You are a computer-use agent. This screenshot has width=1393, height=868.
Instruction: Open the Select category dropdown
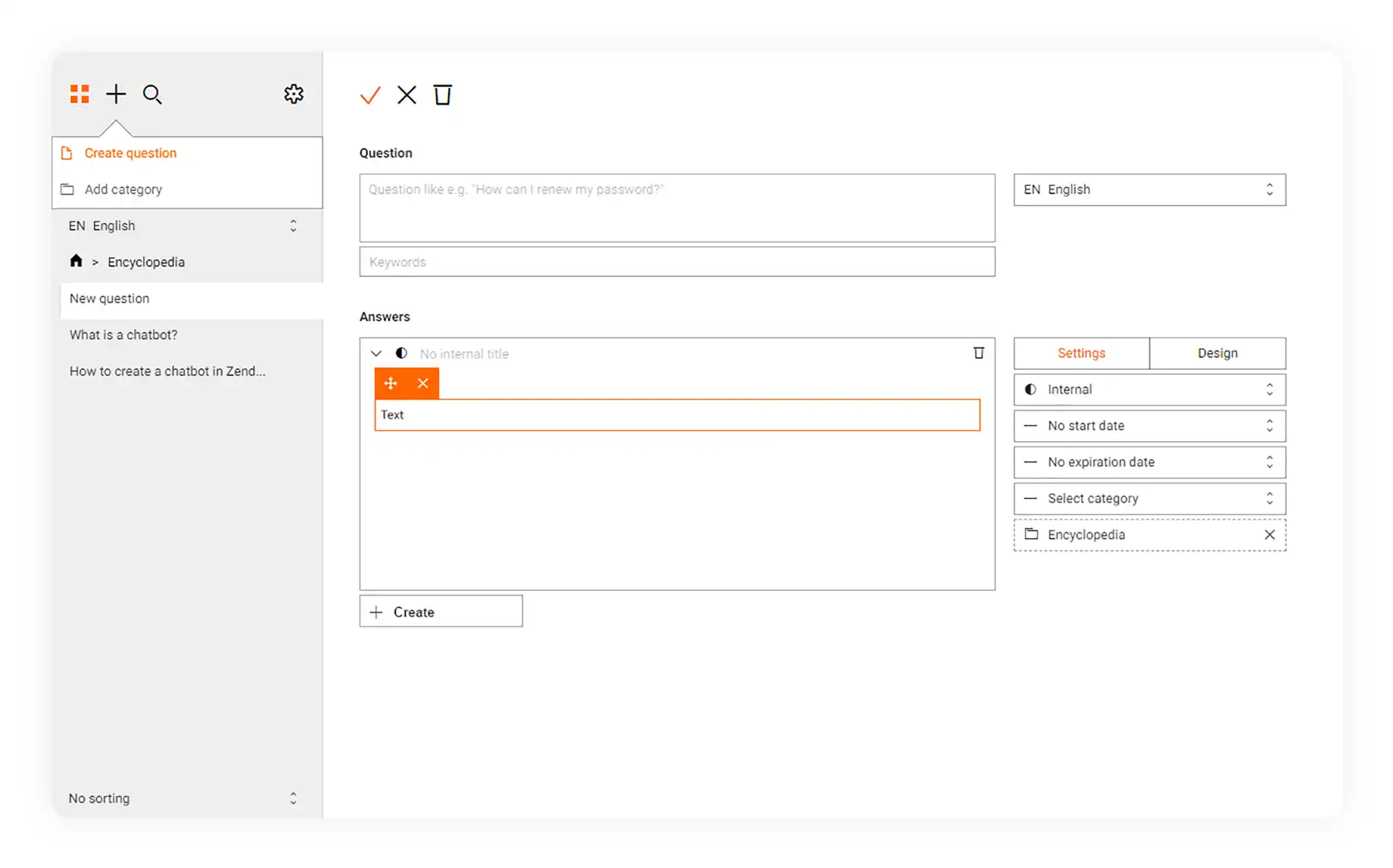[1149, 499]
